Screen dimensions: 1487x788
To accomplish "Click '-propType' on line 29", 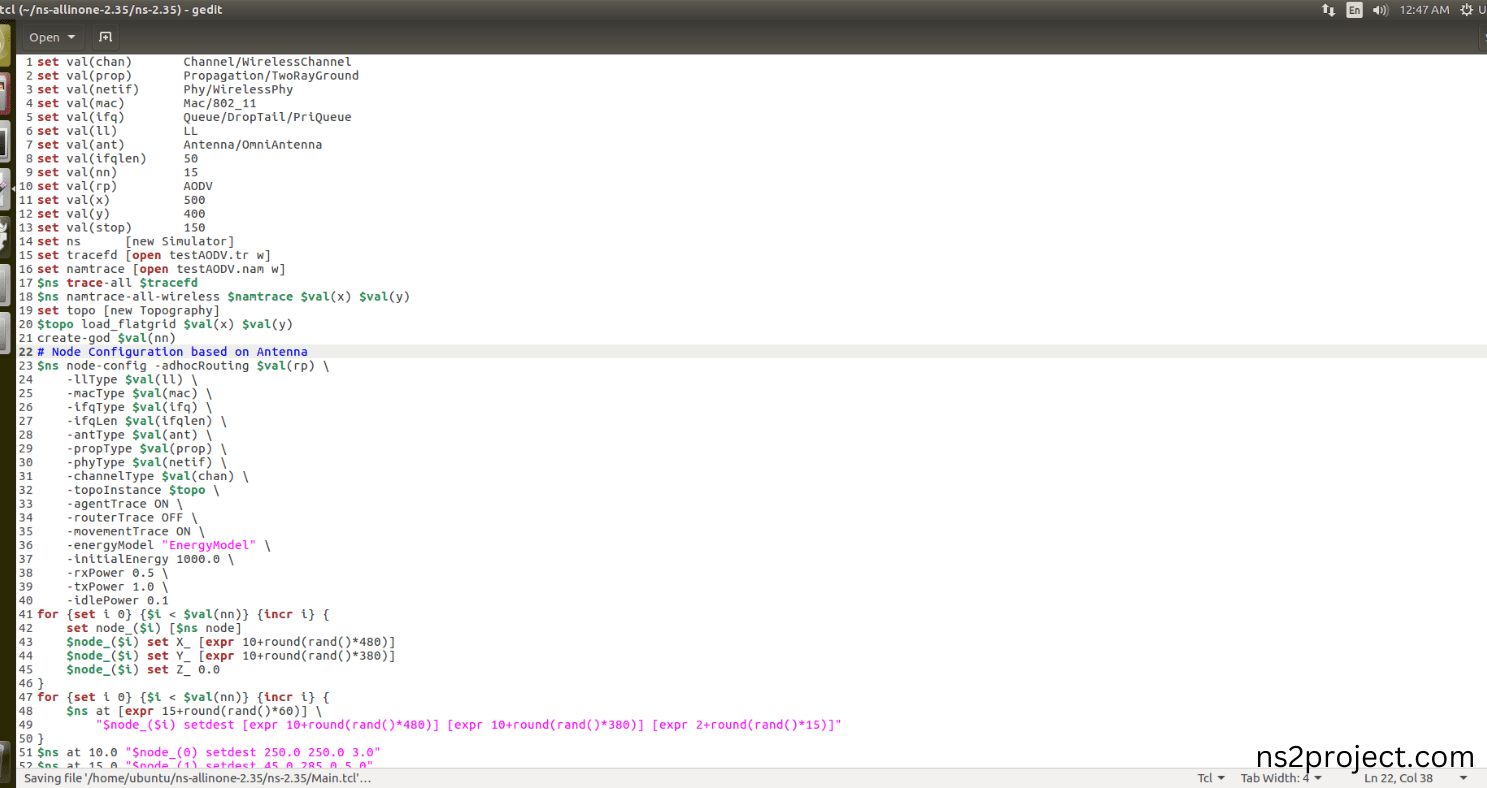I will (99, 449).
